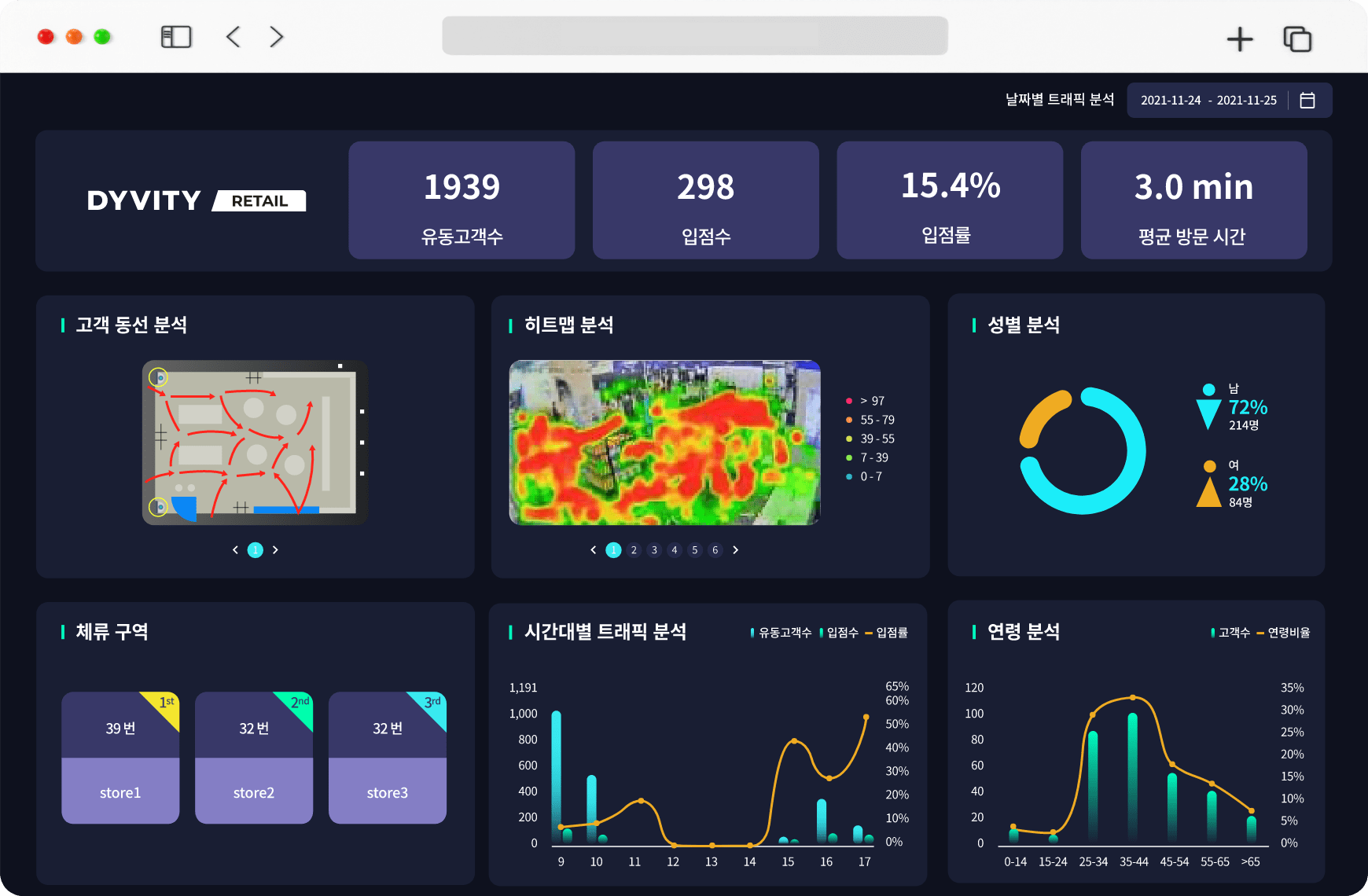Go forward with the browser forward arrow
Screen dimensions: 1368x896
tap(276, 37)
